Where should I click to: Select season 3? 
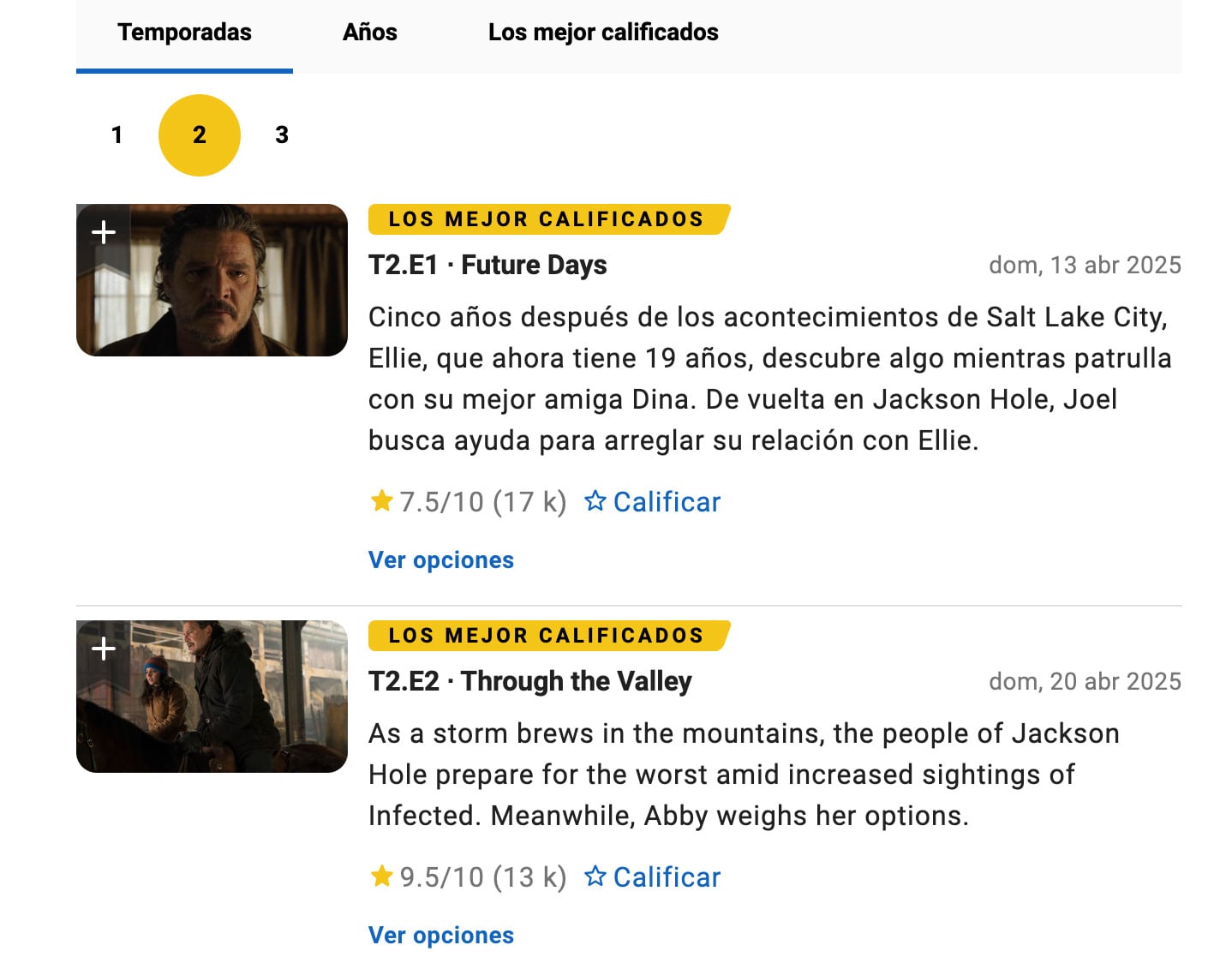click(283, 135)
